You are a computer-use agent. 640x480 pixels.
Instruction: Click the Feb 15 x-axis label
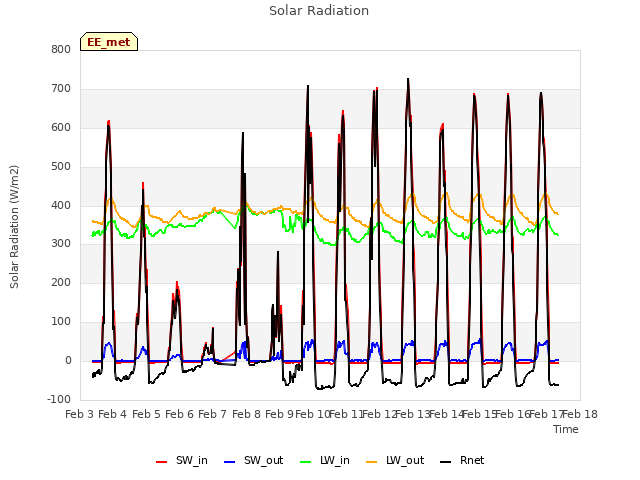(480, 414)
